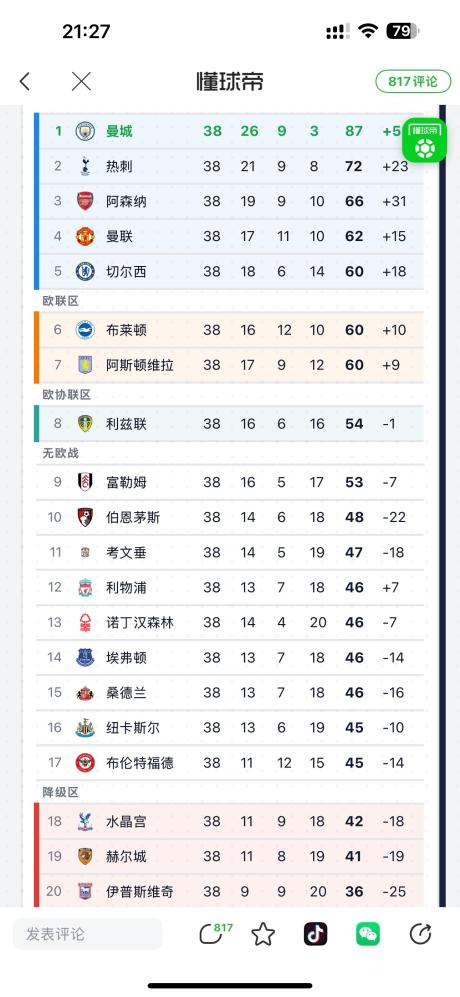Share via the TikTok icon
This screenshot has height=997, width=460.
pyautogui.click(x=316, y=933)
